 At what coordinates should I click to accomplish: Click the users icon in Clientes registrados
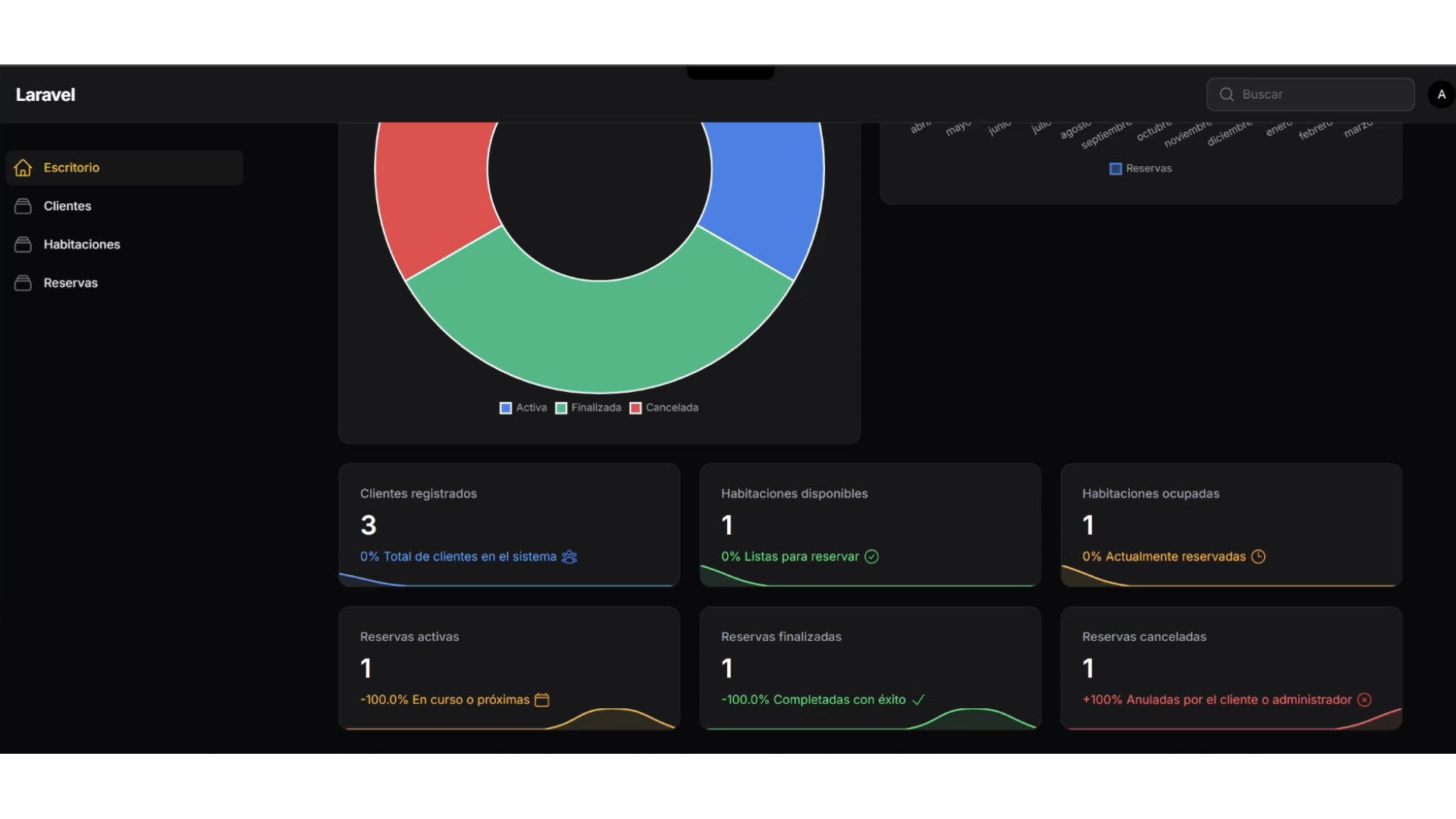tap(570, 557)
